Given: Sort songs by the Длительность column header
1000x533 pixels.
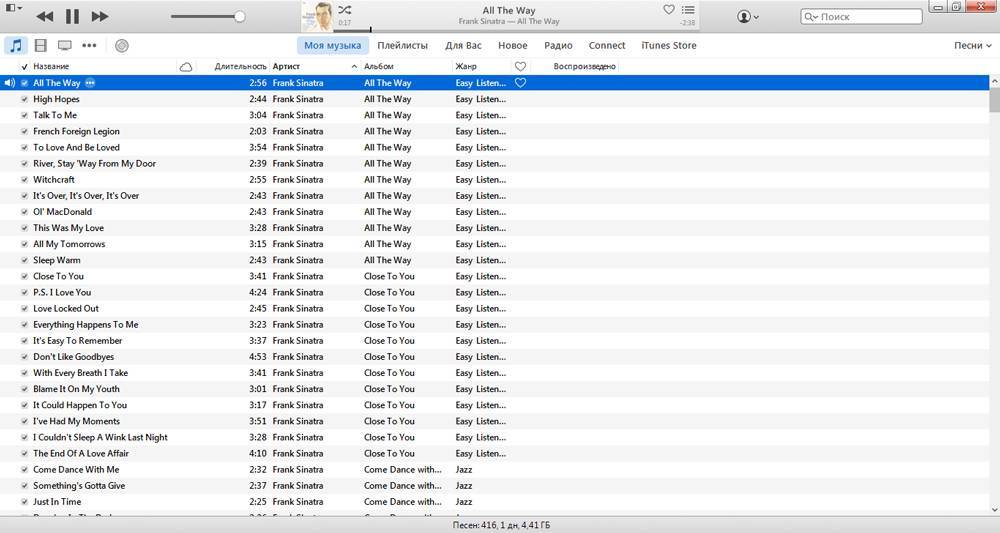Looking at the screenshot, I should [240, 66].
